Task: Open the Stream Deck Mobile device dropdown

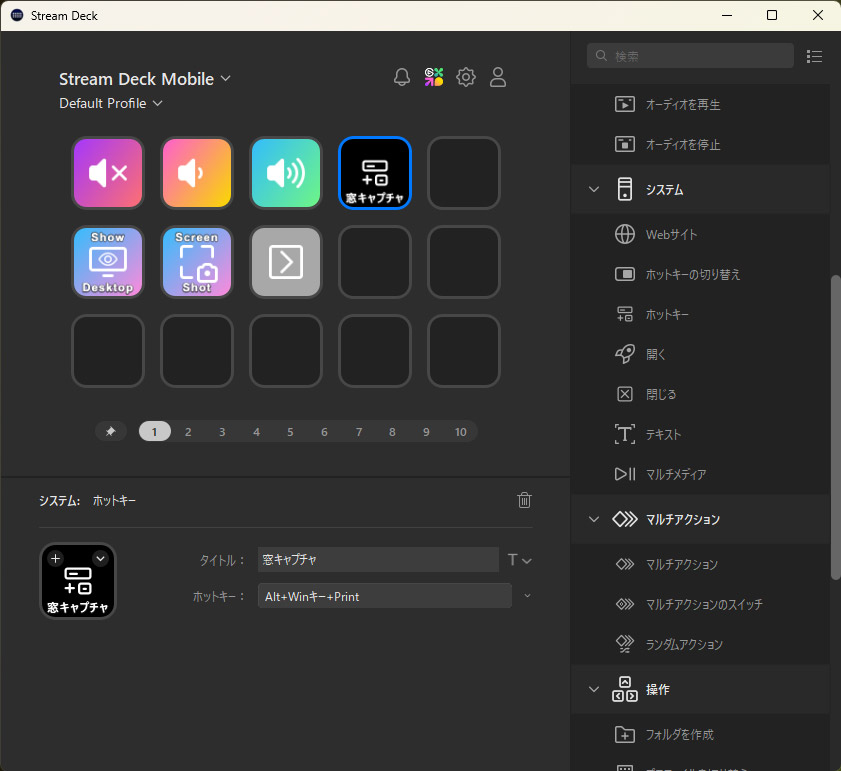Action: [145, 79]
